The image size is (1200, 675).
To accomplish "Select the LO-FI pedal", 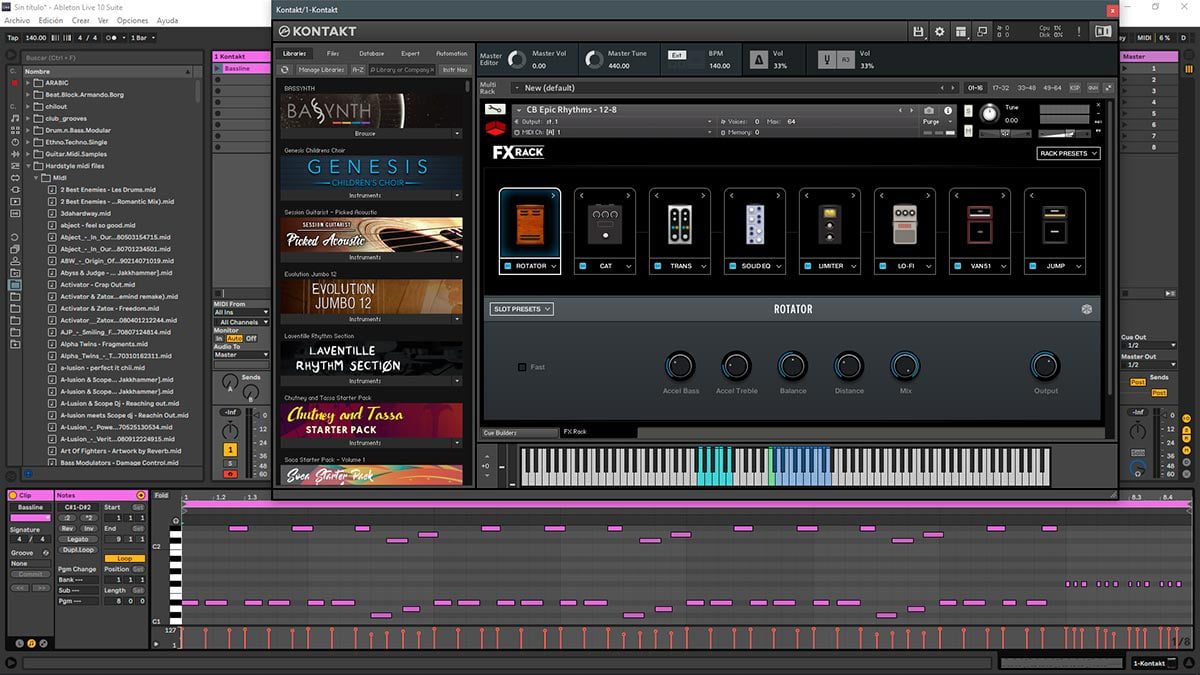I will [905, 224].
